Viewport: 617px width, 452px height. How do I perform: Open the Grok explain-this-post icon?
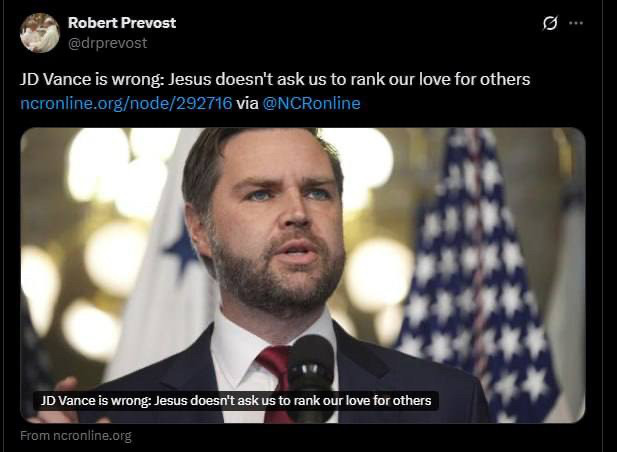click(x=550, y=23)
